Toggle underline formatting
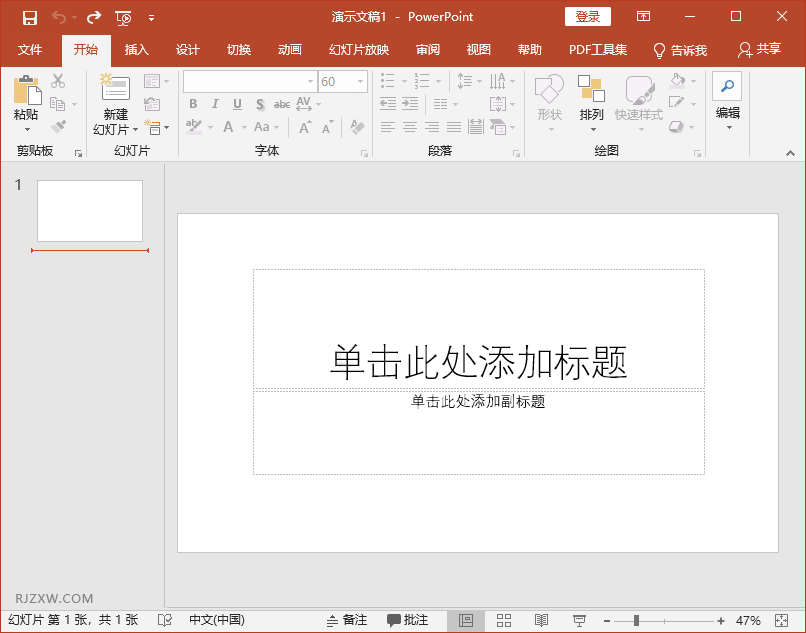Viewport: 806px width, 633px height. (x=236, y=103)
